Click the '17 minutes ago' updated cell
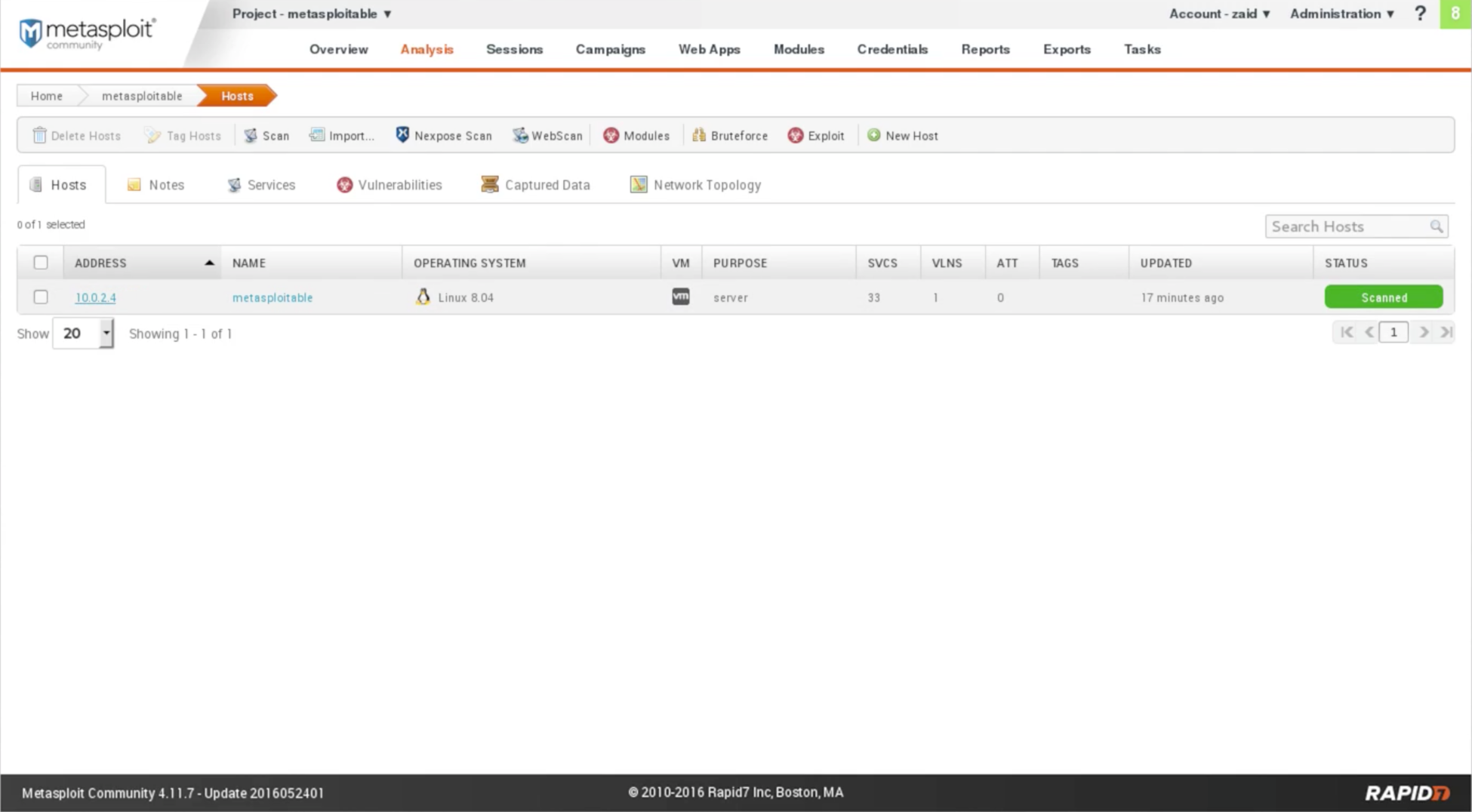1472x812 pixels. 1182,297
